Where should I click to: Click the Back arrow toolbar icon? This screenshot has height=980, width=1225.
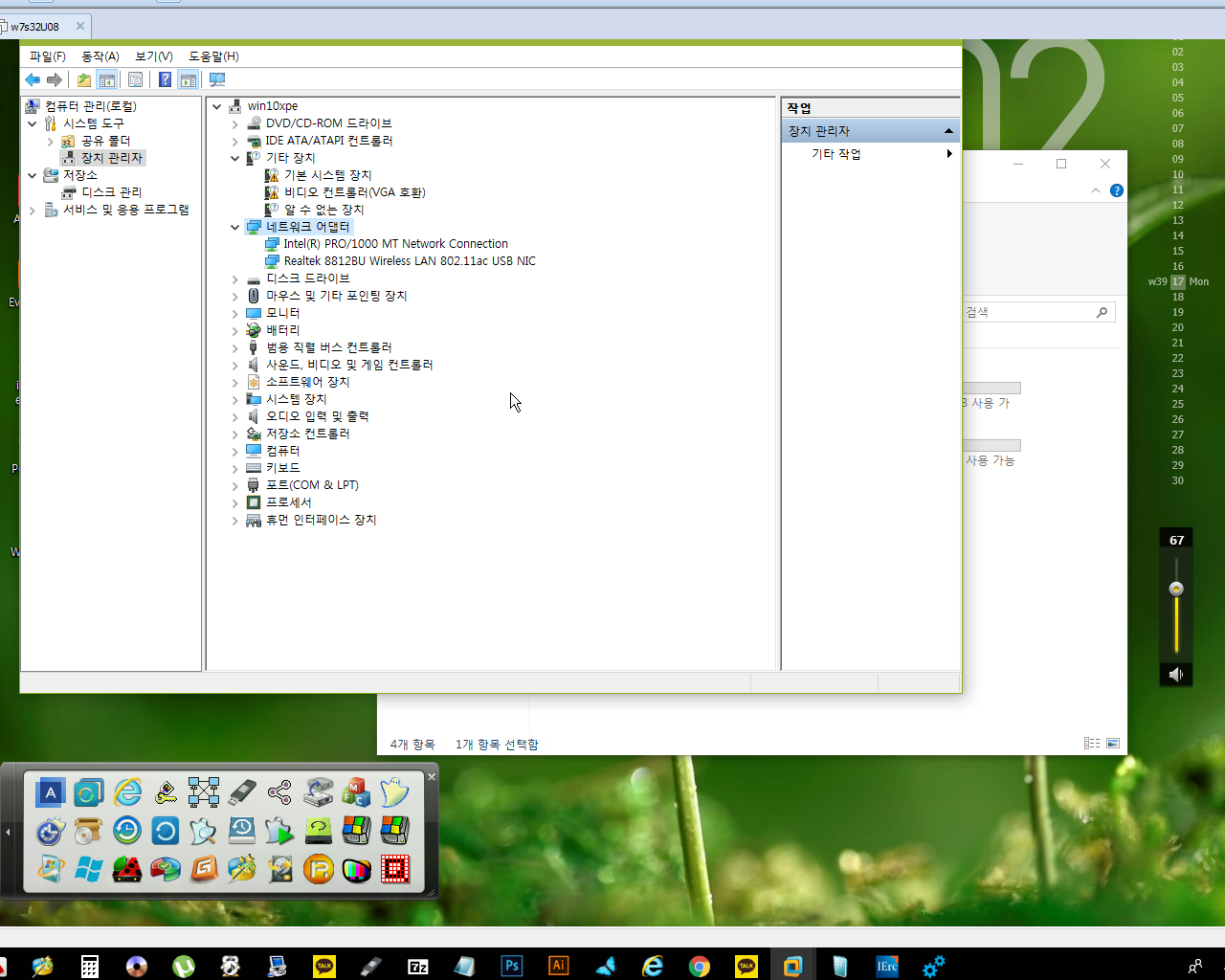pyautogui.click(x=33, y=79)
